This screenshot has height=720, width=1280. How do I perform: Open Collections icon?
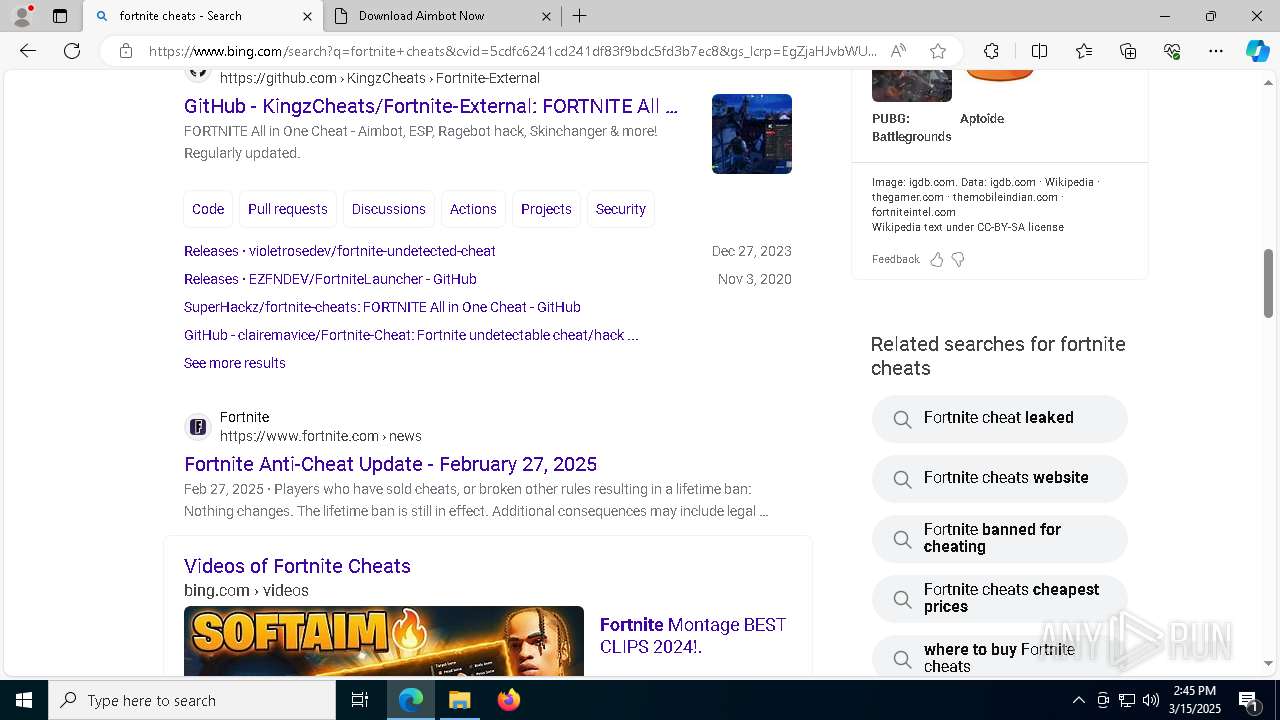pos(1128,51)
